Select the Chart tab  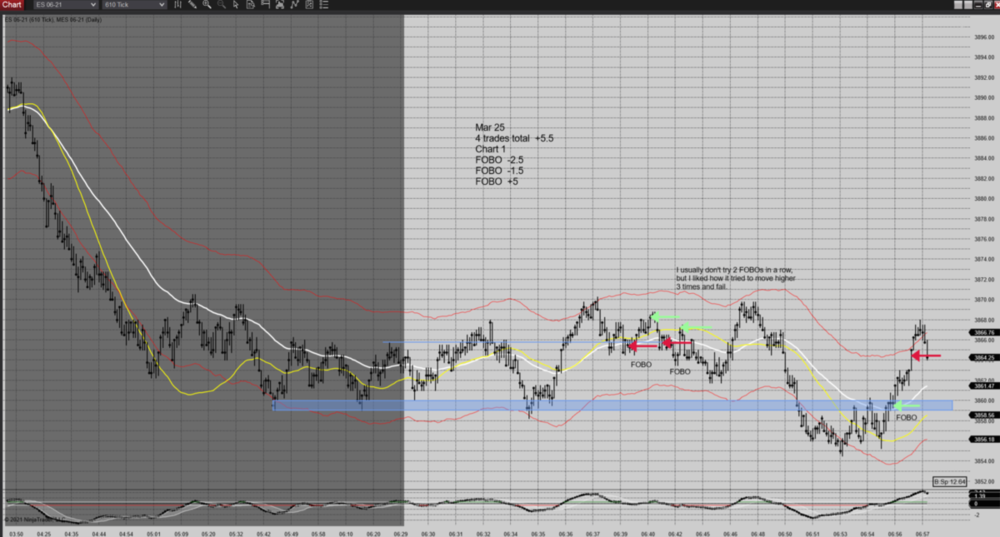(12, 5)
